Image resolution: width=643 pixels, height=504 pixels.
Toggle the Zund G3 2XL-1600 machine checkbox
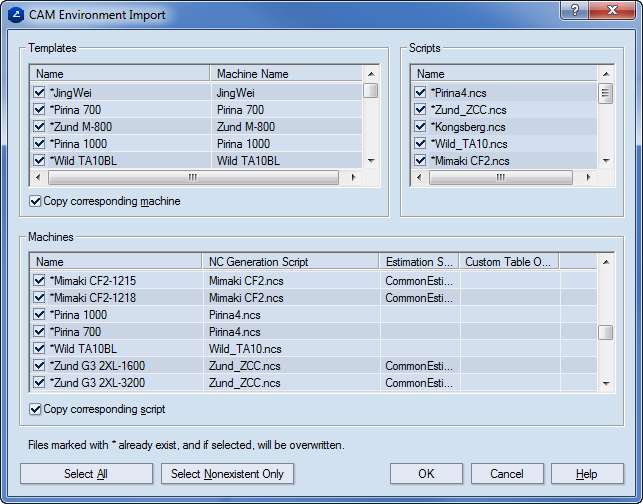[x=39, y=365]
